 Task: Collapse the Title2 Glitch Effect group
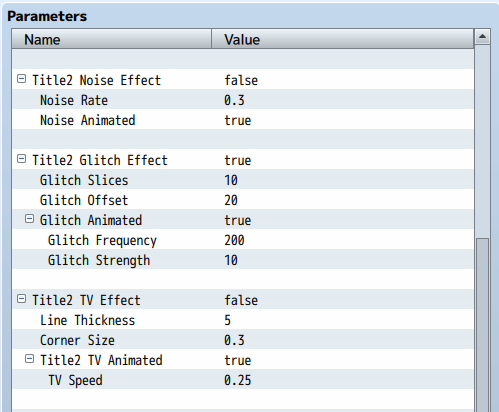click(21, 159)
